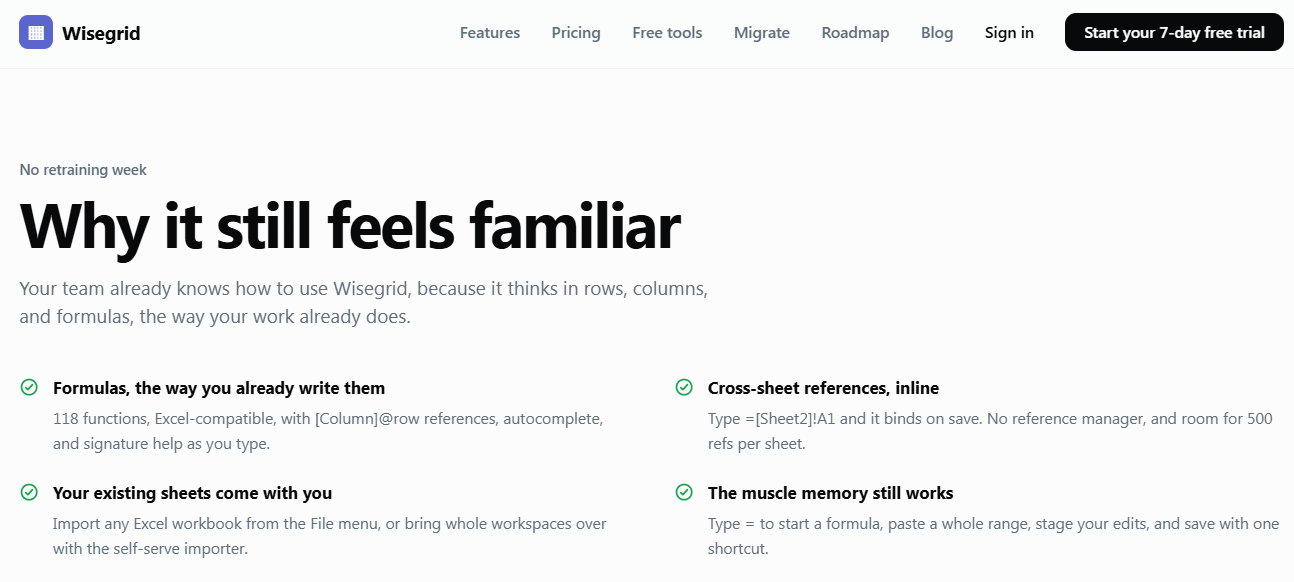Click the check icon by The muscle memory still works
The height and width of the screenshot is (582, 1294).
(684, 492)
